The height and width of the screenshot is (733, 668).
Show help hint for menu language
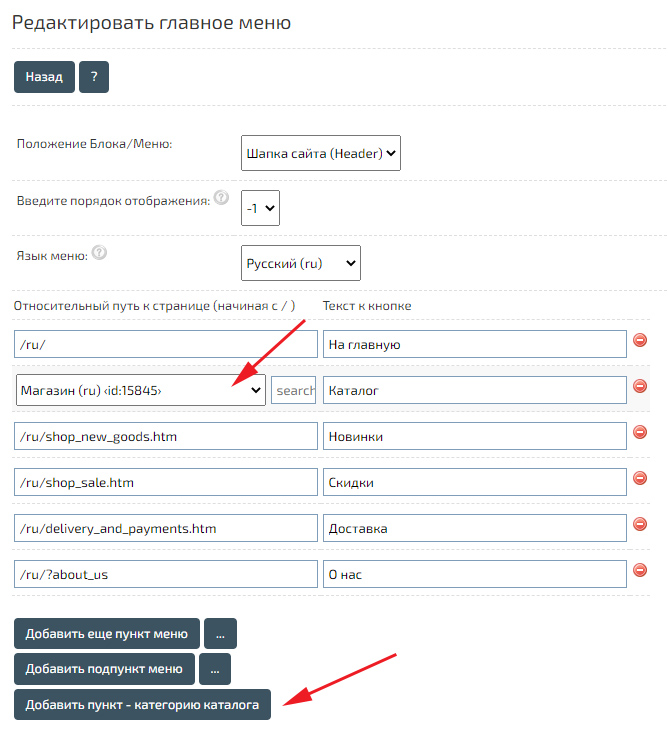click(100, 253)
